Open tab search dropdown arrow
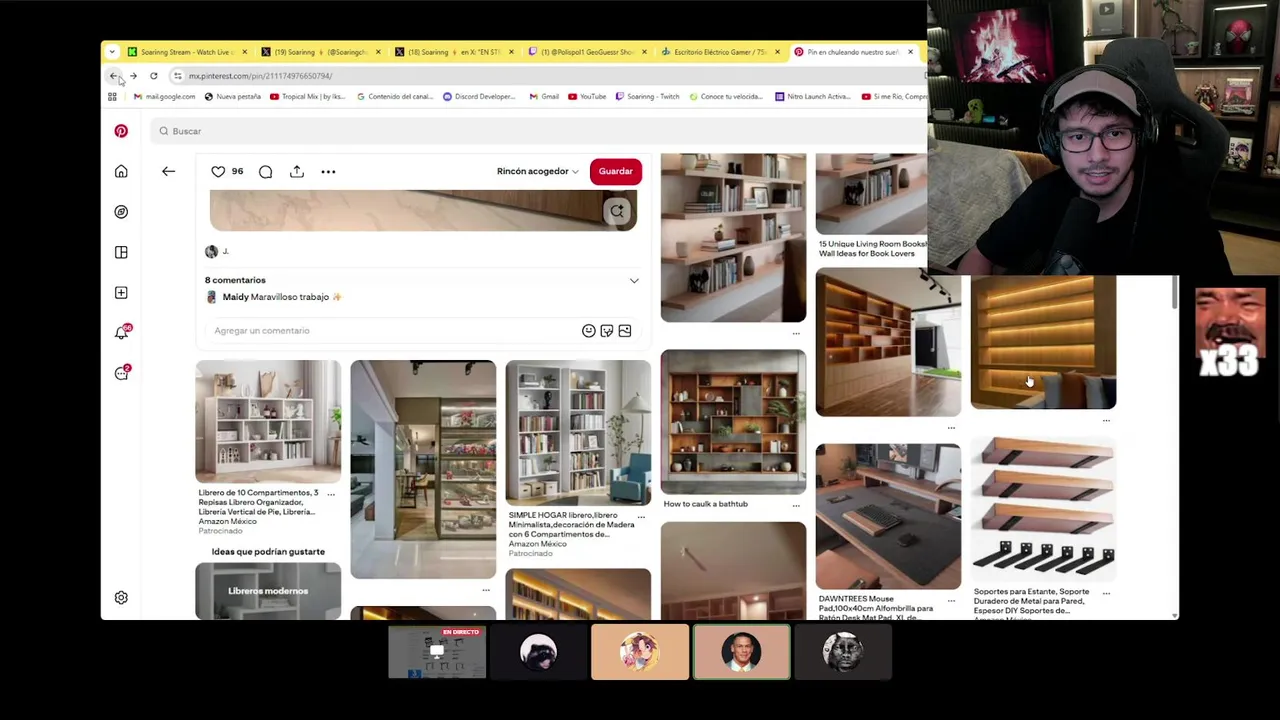 point(112,52)
